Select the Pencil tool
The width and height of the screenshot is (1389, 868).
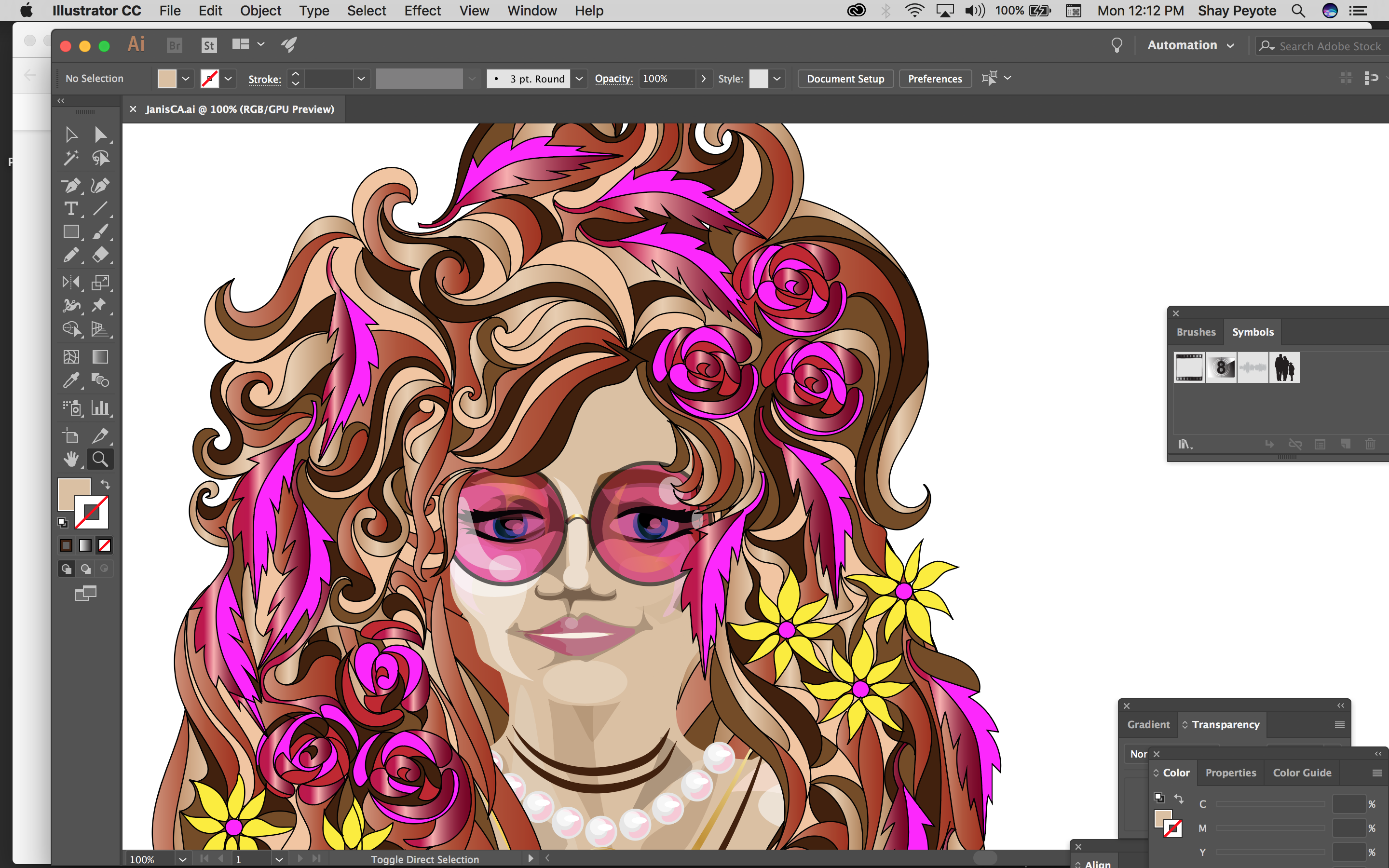pos(71,255)
